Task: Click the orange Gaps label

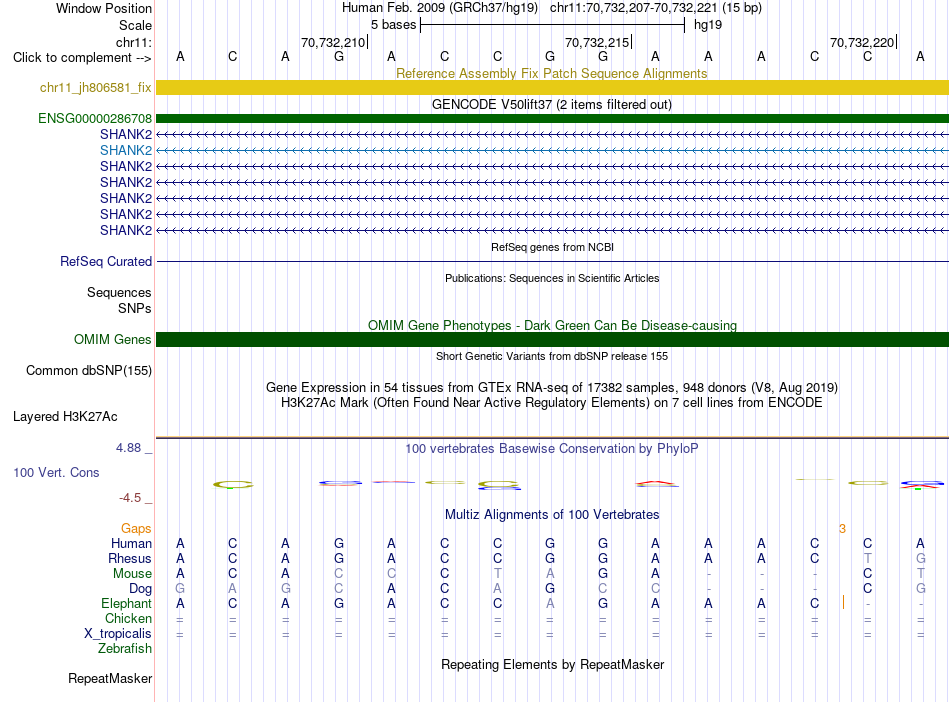Action: click(136, 529)
